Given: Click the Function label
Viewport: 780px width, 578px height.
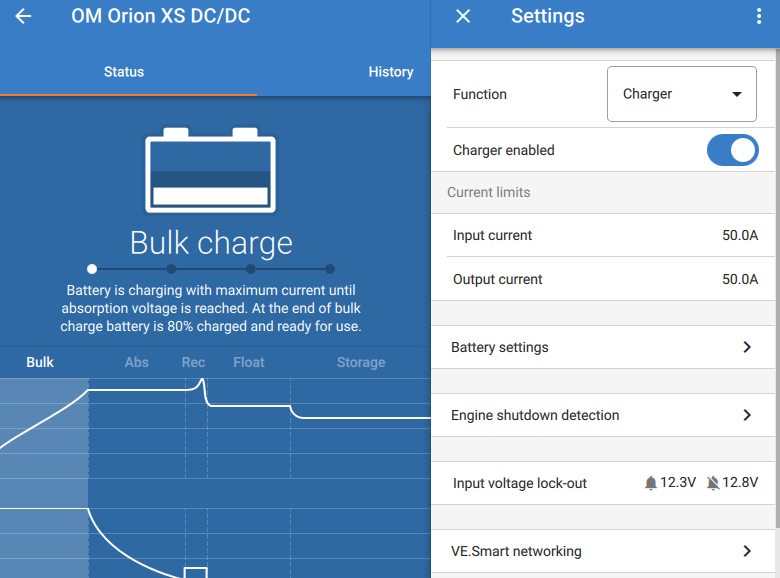Looking at the screenshot, I should pos(480,94).
